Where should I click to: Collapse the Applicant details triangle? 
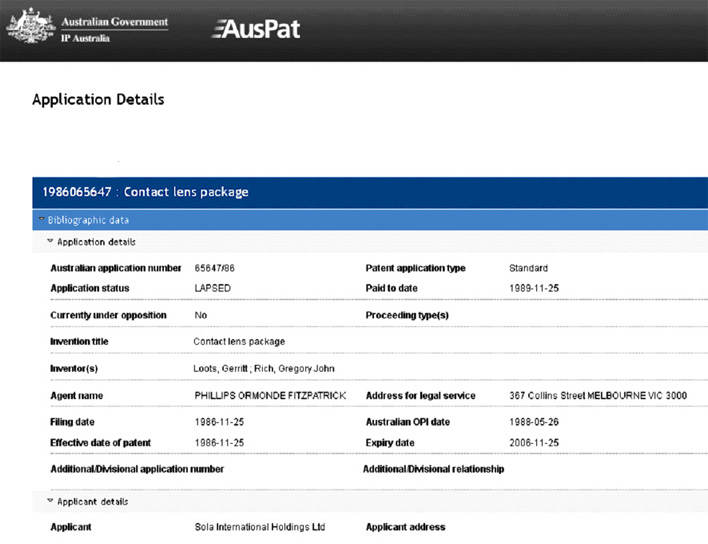coord(50,501)
